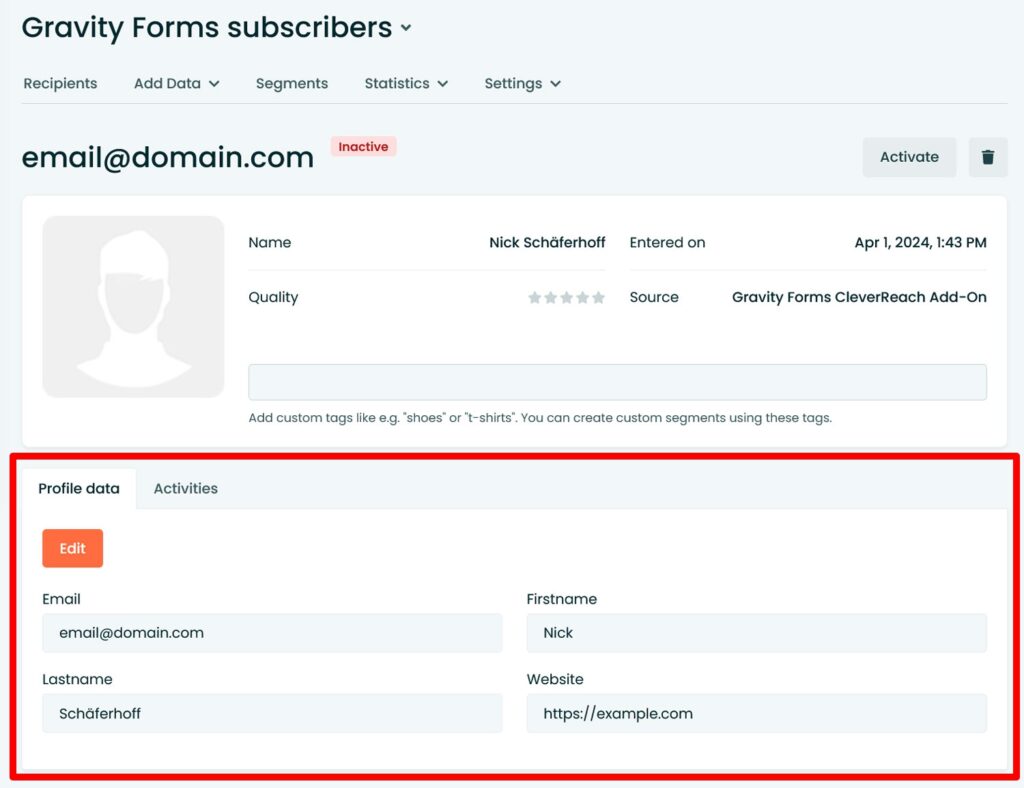
Task: Open the Settings dropdown
Action: tap(521, 84)
